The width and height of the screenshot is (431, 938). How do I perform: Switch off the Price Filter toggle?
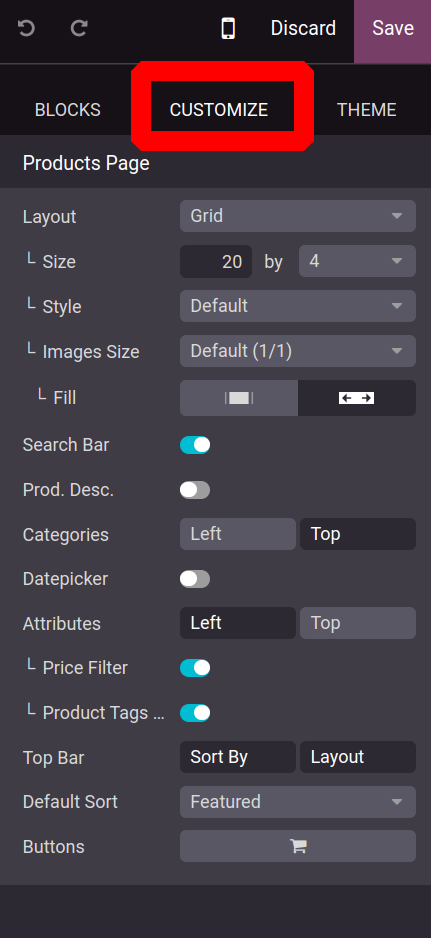(195, 668)
